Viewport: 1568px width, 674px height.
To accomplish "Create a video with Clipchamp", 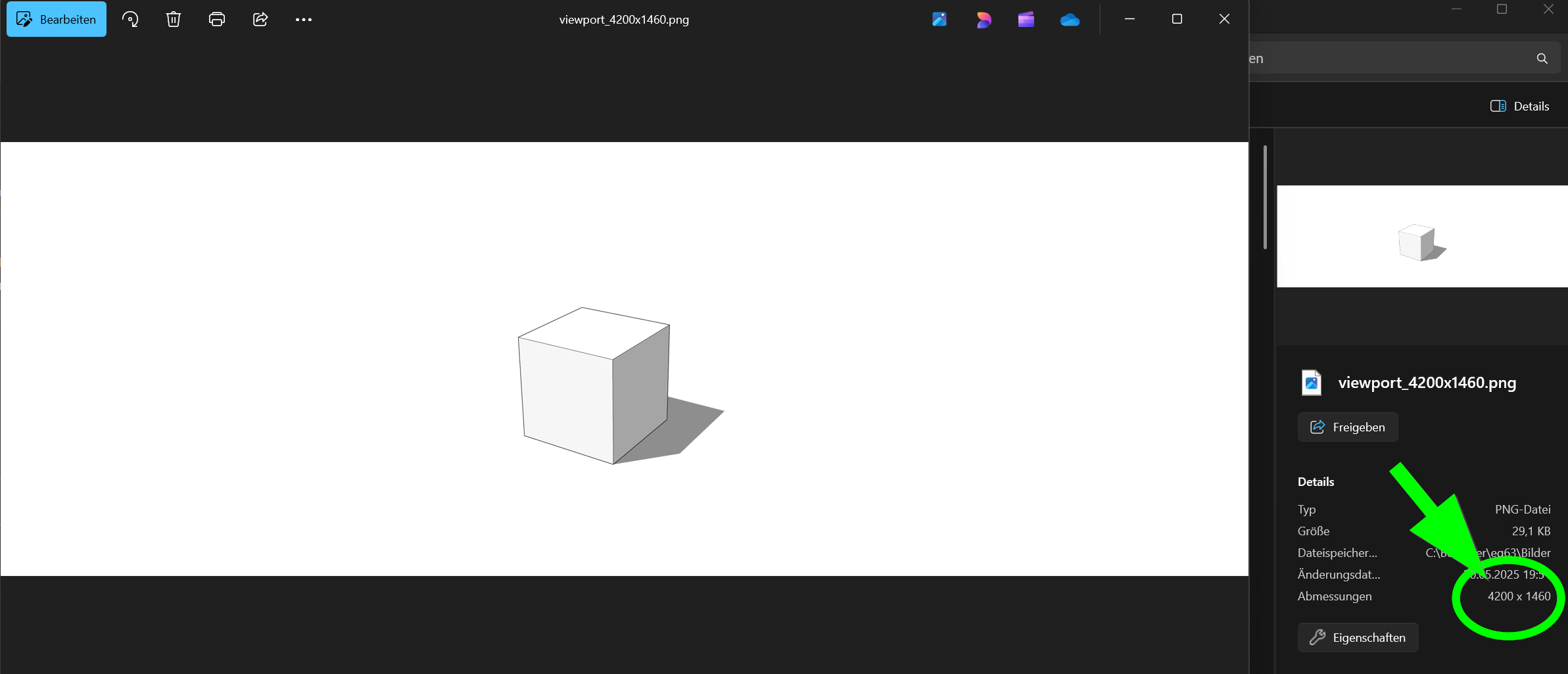I will [x=1026, y=19].
